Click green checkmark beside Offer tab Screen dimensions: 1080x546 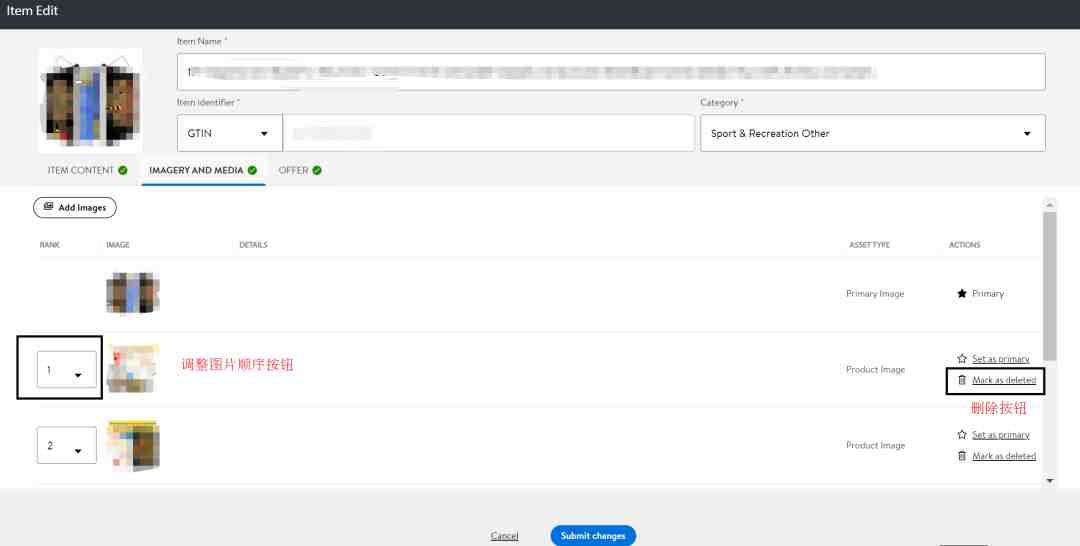click(x=317, y=170)
